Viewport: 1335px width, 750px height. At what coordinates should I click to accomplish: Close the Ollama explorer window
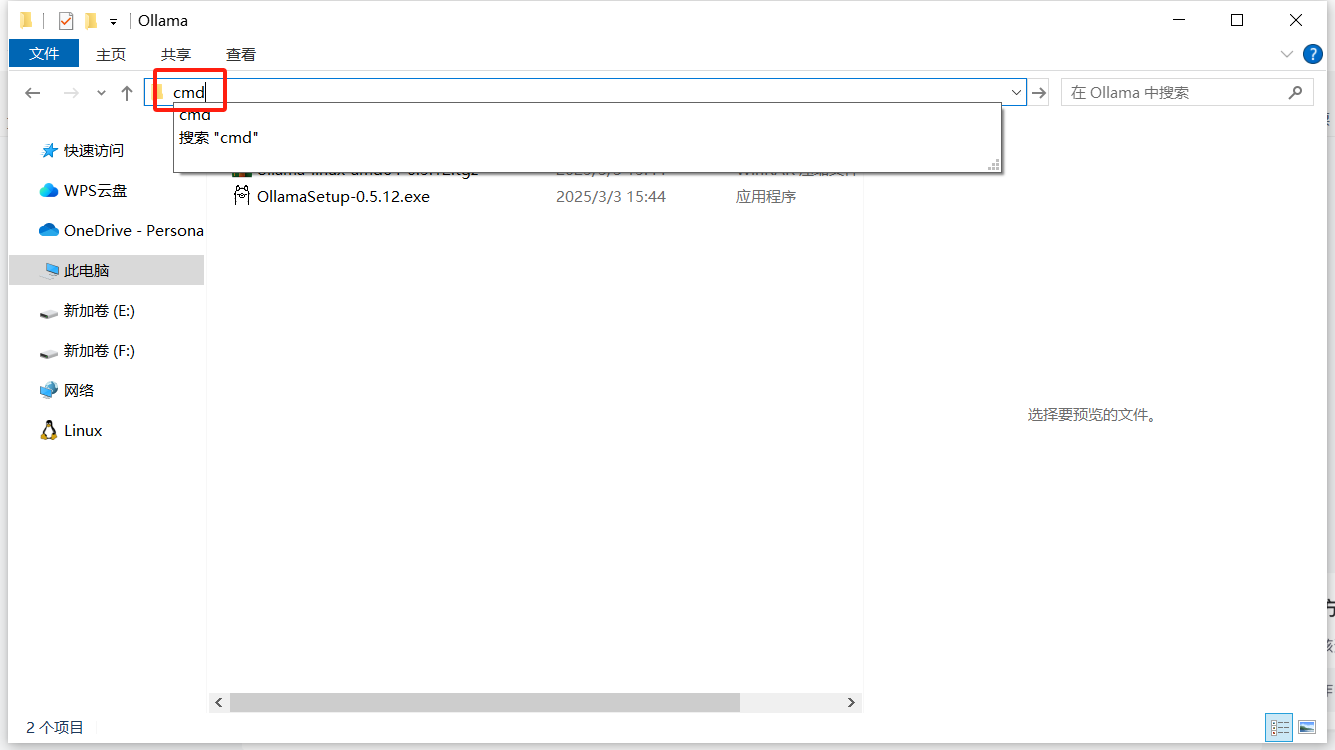(x=1297, y=20)
